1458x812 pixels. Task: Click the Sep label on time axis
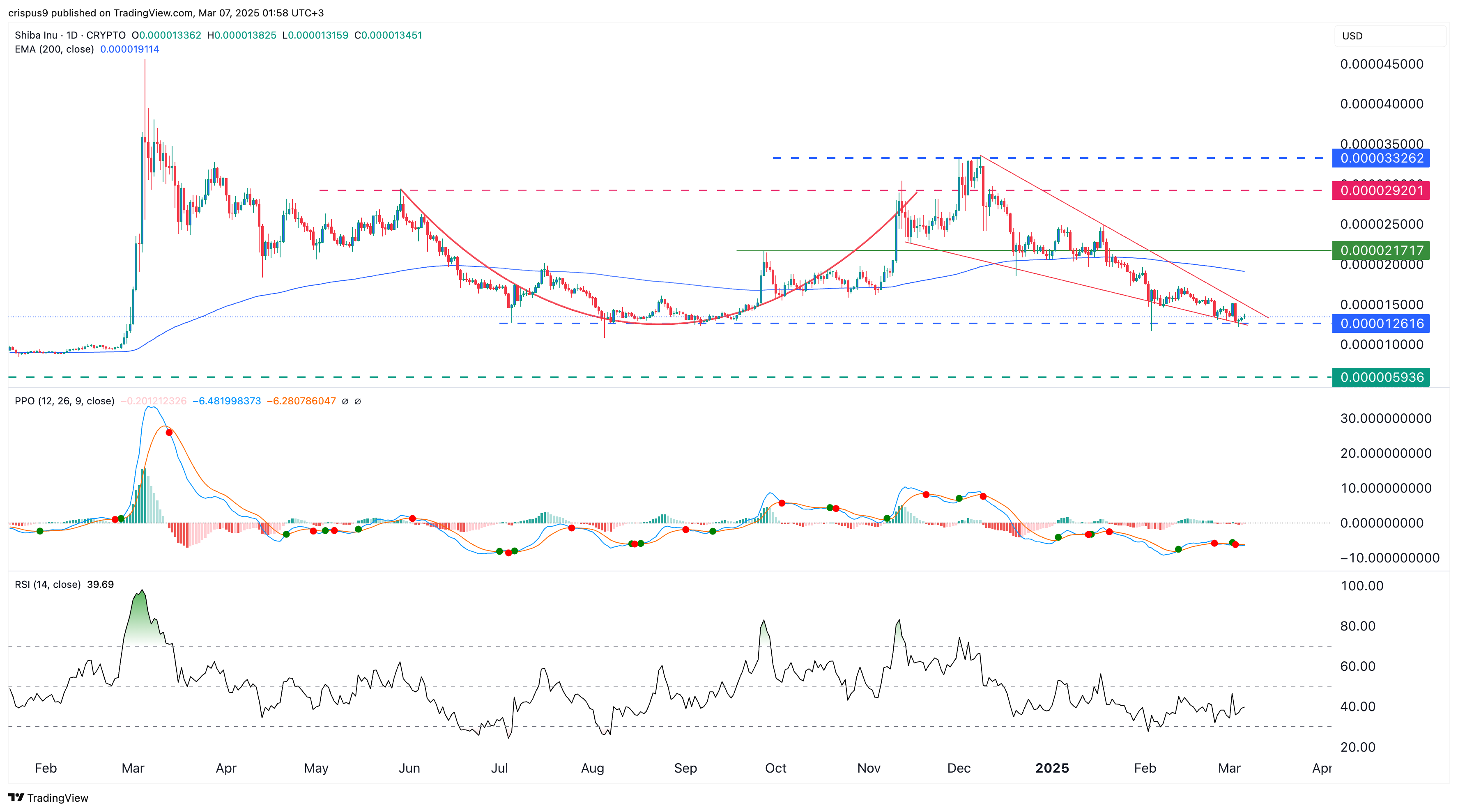685,768
